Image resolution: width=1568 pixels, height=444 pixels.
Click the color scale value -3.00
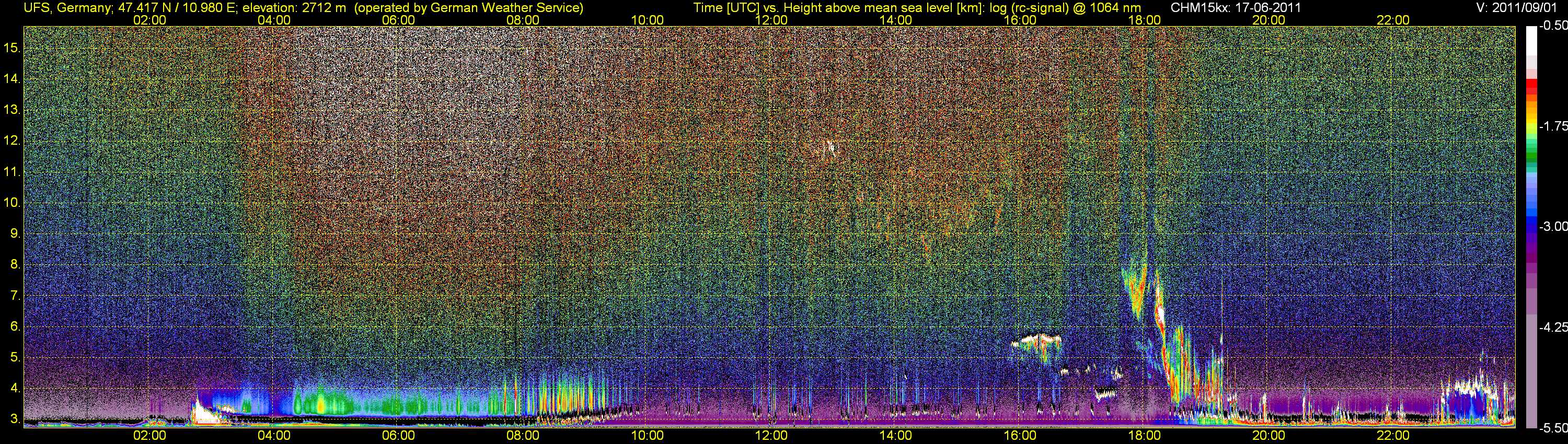(x=1553, y=227)
